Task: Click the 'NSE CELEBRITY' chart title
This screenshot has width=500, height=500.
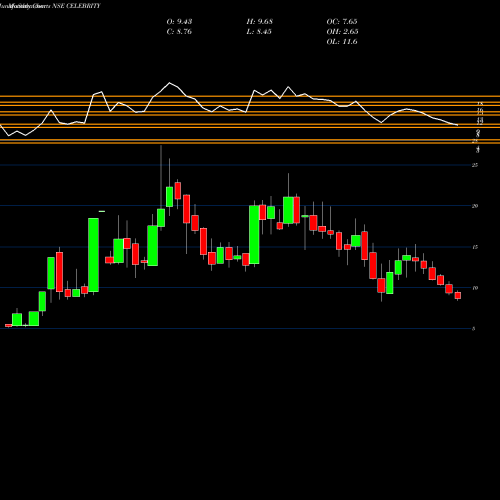Action: [x=76, y=6]
